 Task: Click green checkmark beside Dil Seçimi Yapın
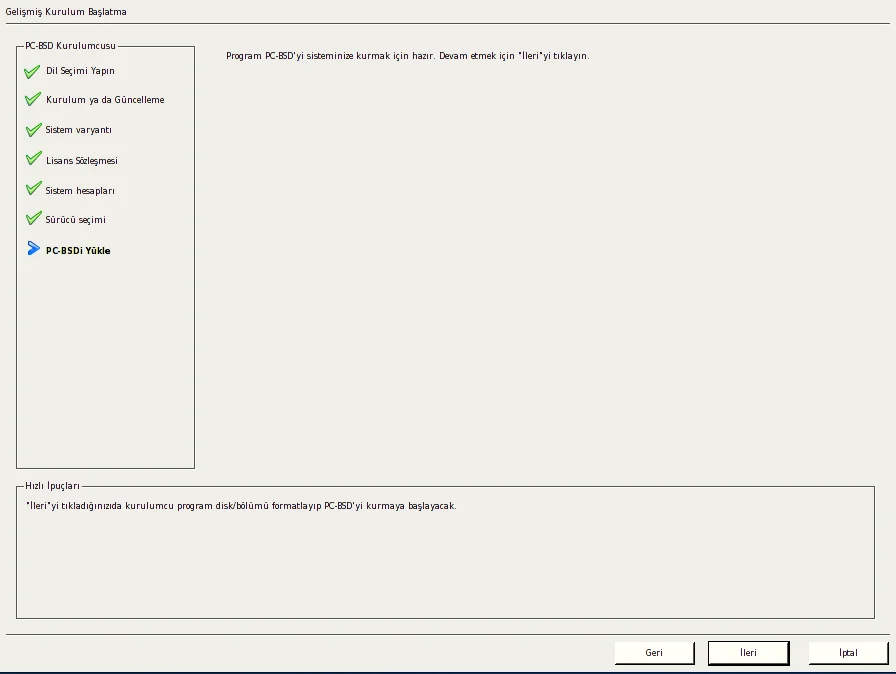click(x=32, y=71)
